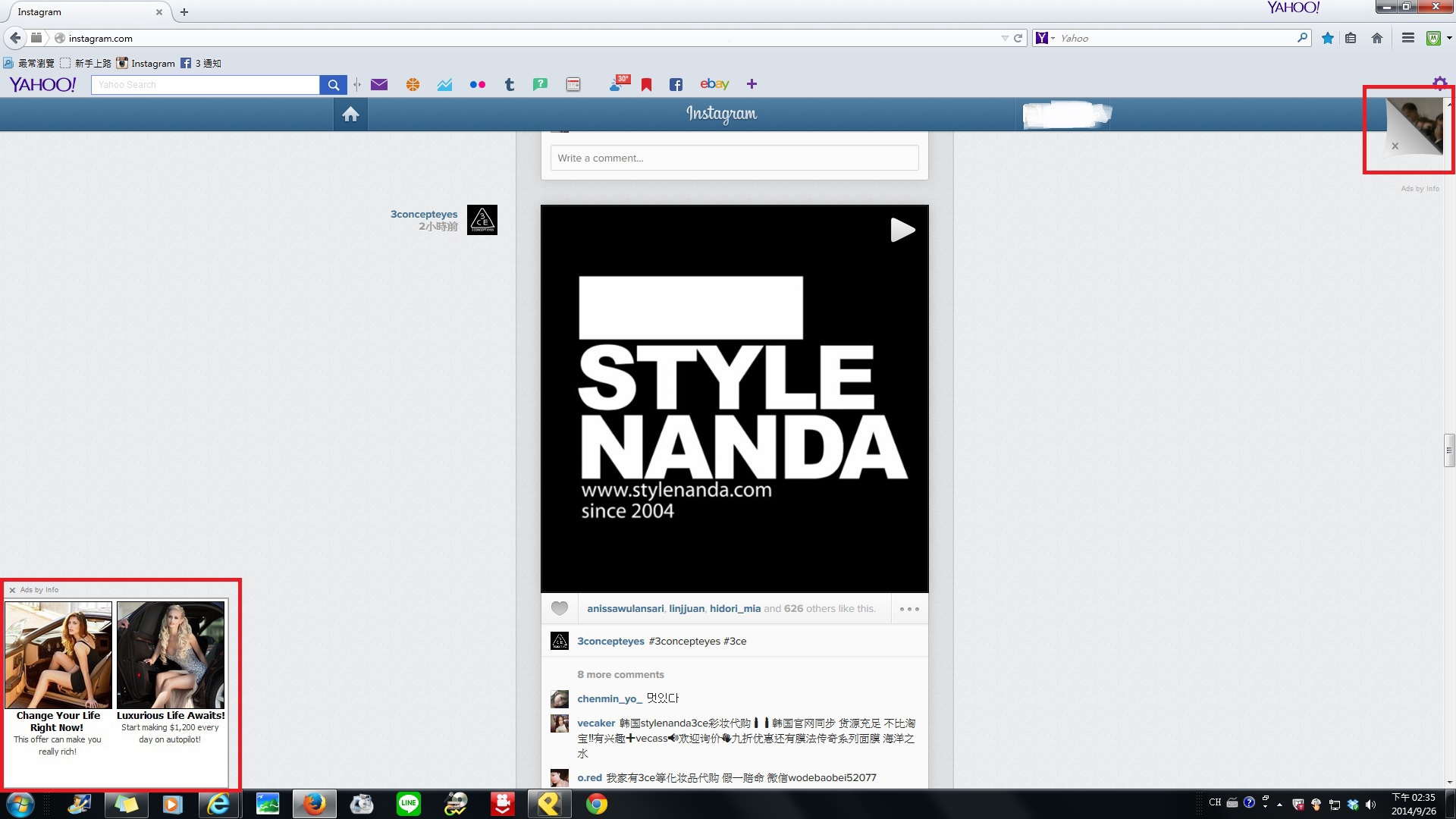Click the YAHOO! logo in the toolbar
This screenshot has width=1456, height=819.
(x=42, y=84)
